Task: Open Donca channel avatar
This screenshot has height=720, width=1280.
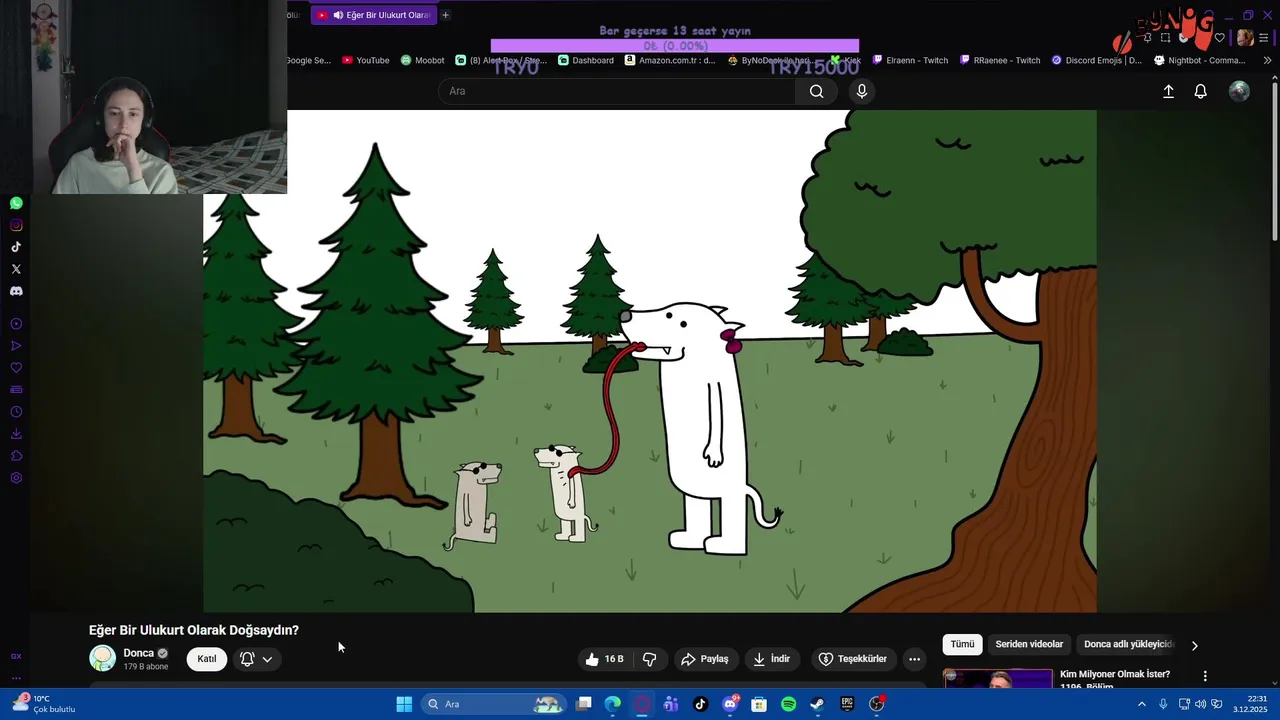Action: (x=102, y=658)
